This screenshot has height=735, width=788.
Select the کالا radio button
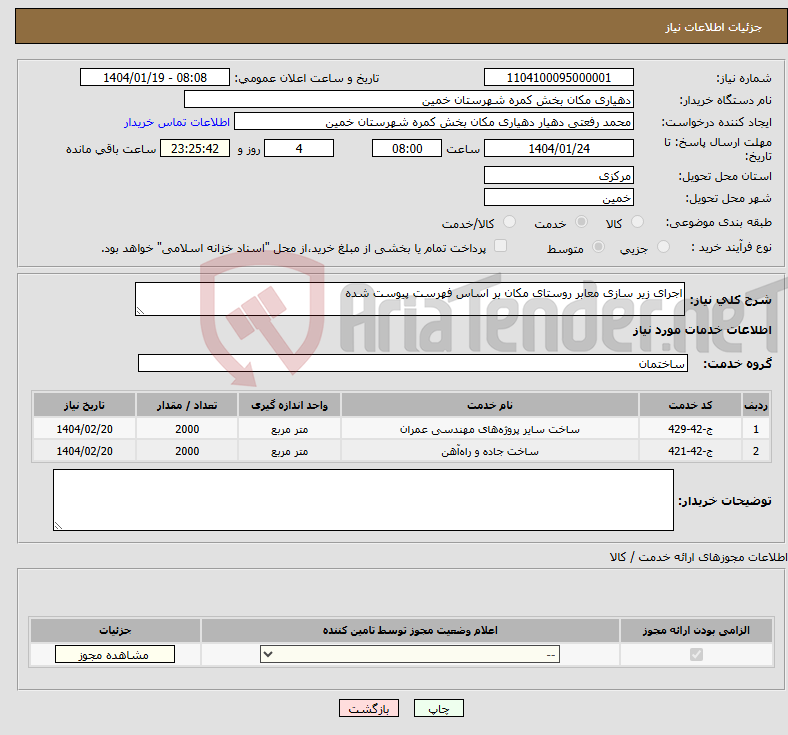(637, 222)
